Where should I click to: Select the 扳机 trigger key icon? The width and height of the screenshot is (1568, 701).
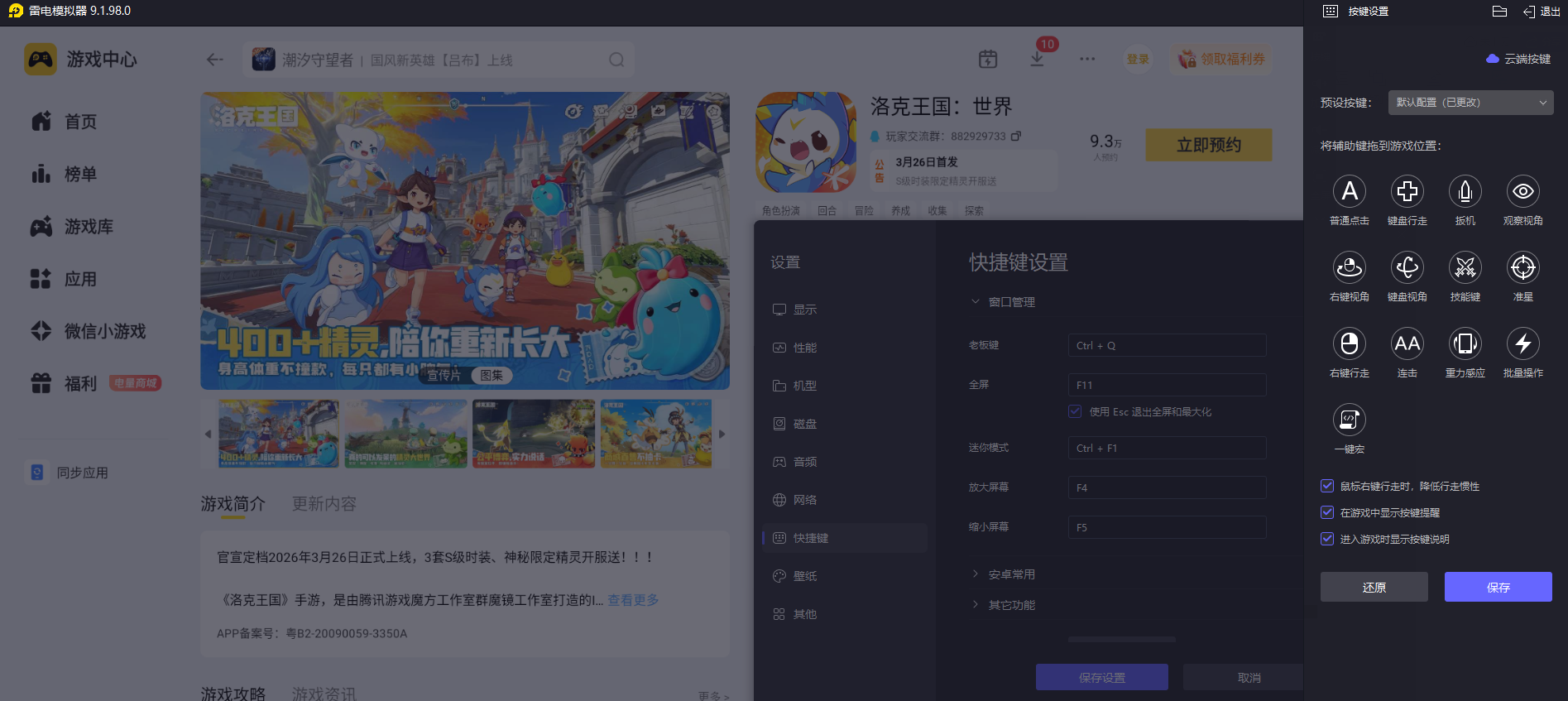tap(1465, 192)
